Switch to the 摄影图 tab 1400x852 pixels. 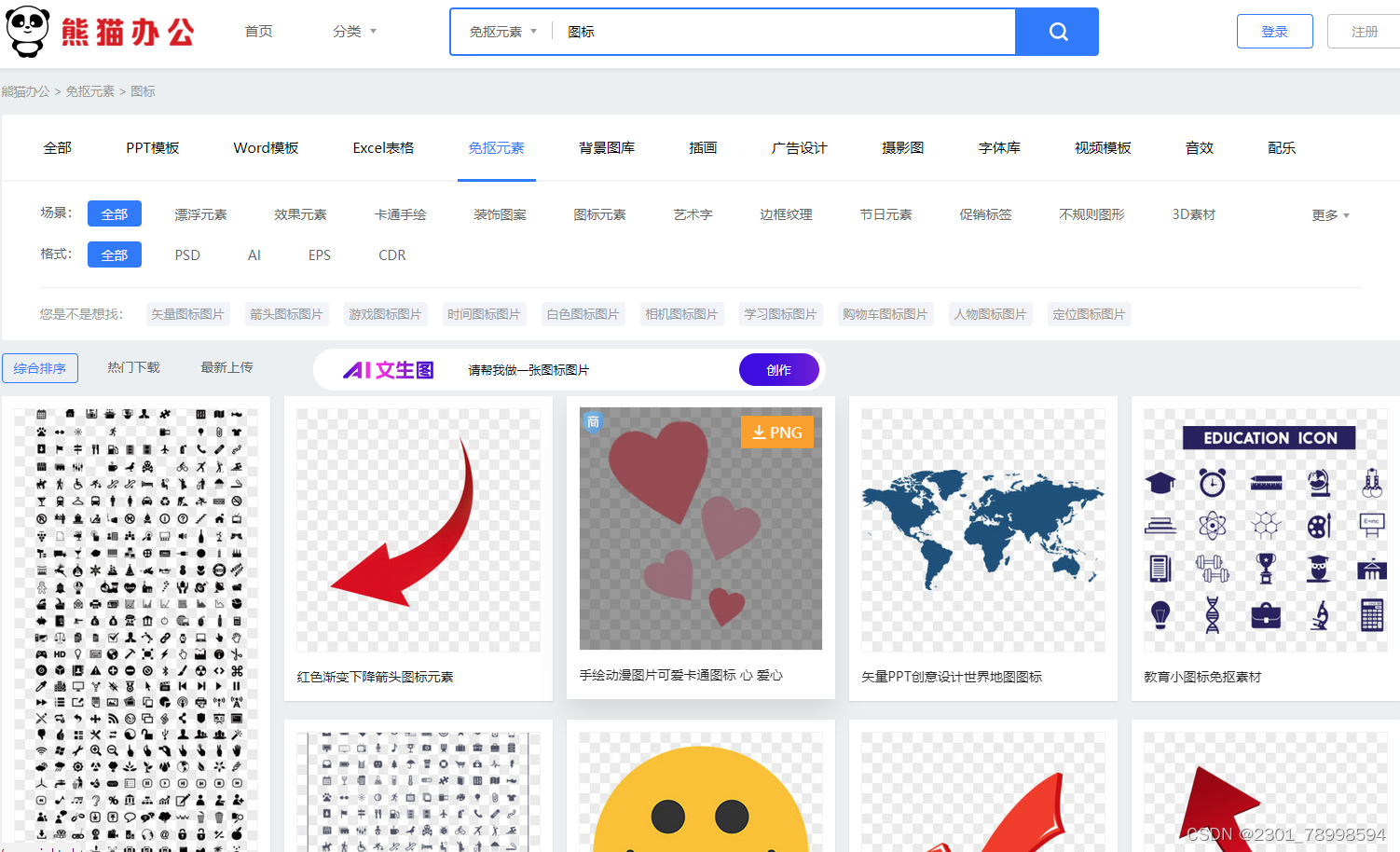point(902,148)
